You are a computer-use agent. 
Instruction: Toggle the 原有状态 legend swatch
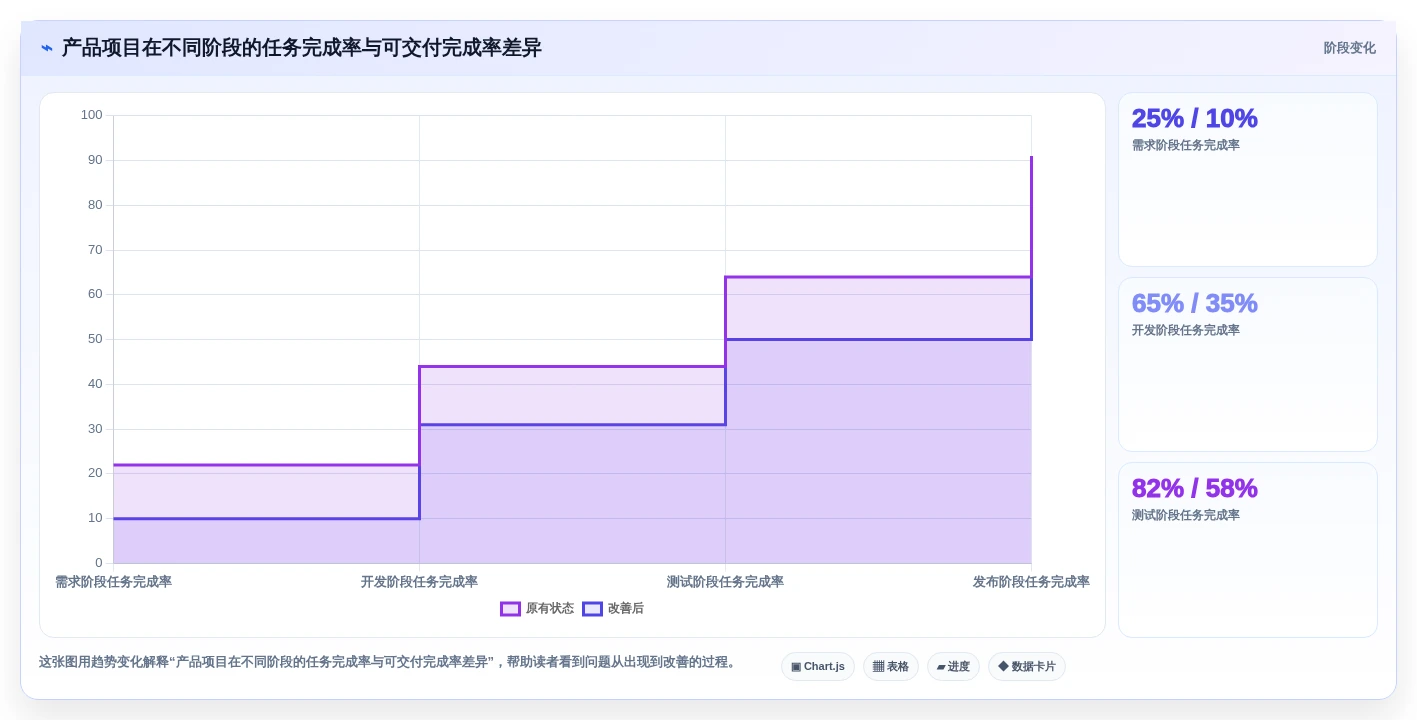[510, 609]
